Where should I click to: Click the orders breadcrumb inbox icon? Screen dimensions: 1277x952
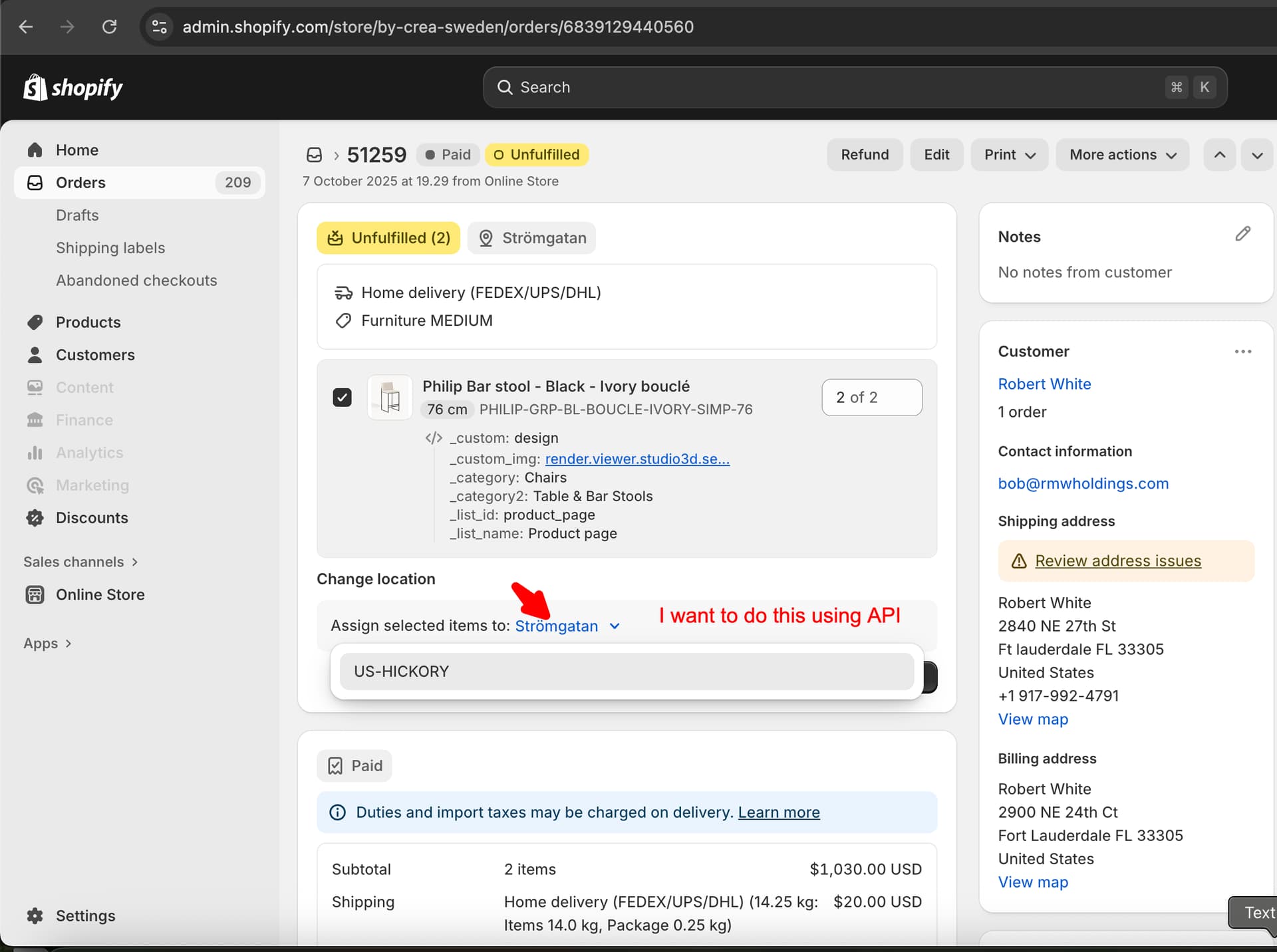point(314,155)
